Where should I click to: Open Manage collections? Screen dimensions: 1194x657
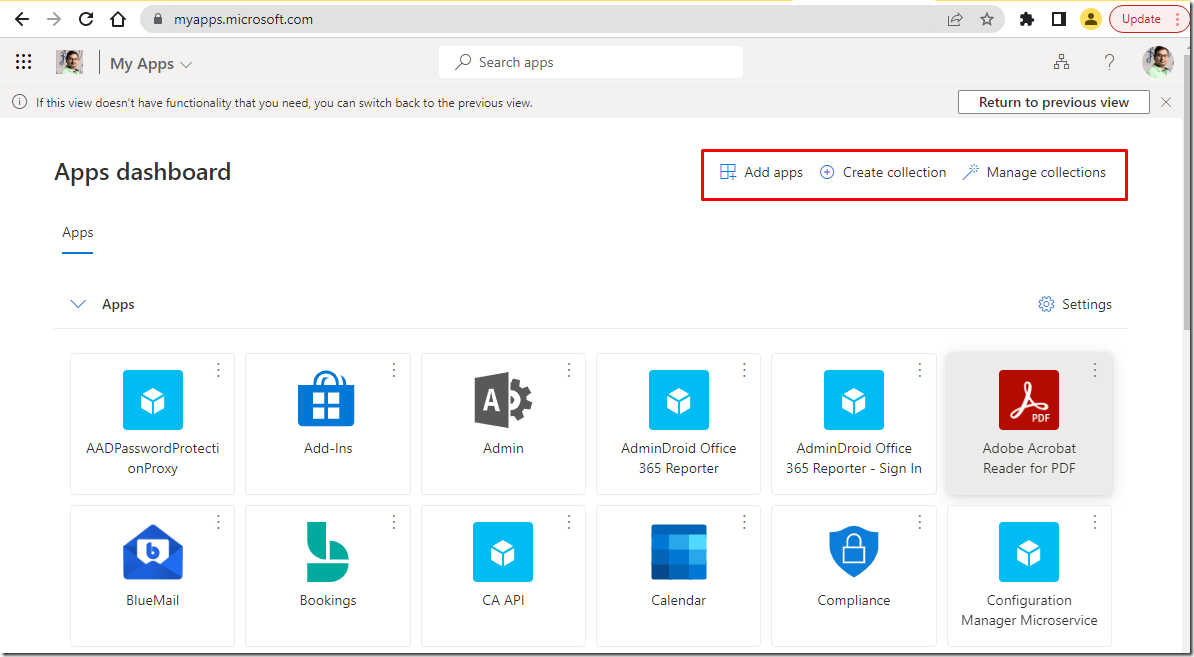1044,172
